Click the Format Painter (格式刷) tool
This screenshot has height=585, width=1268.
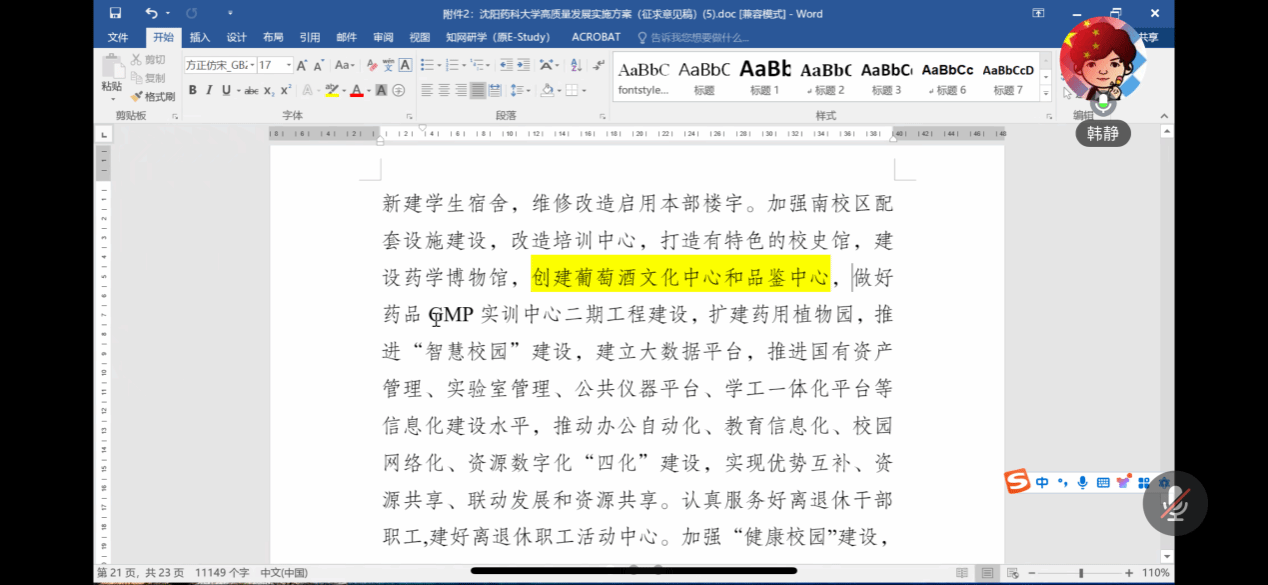[153, 97]
